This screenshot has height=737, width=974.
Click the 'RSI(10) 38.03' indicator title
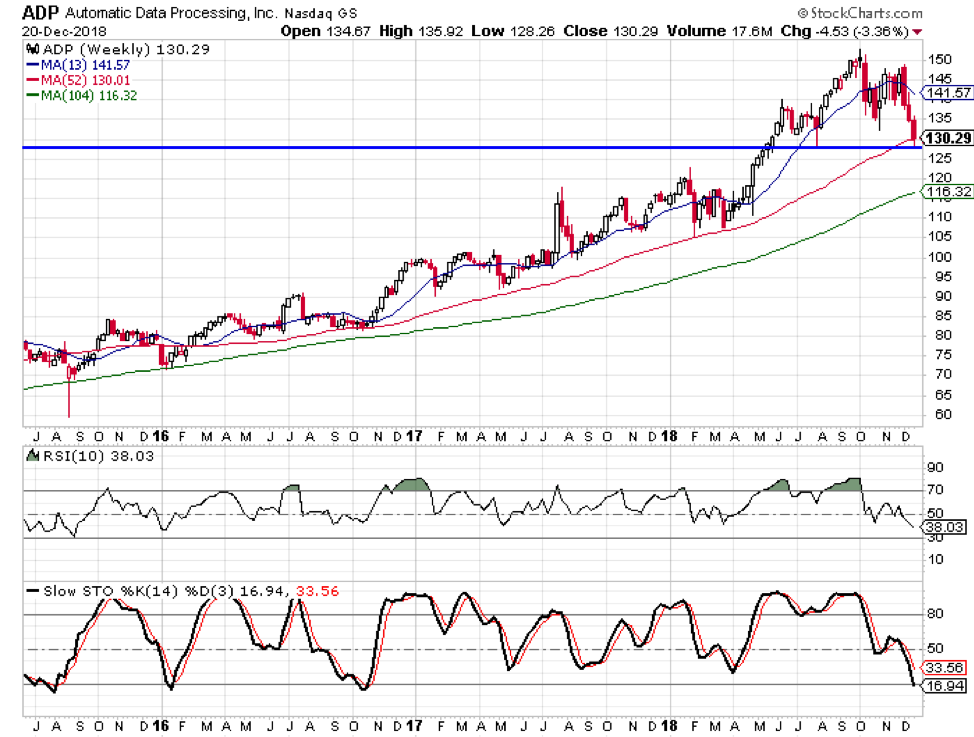pos(98,456)
